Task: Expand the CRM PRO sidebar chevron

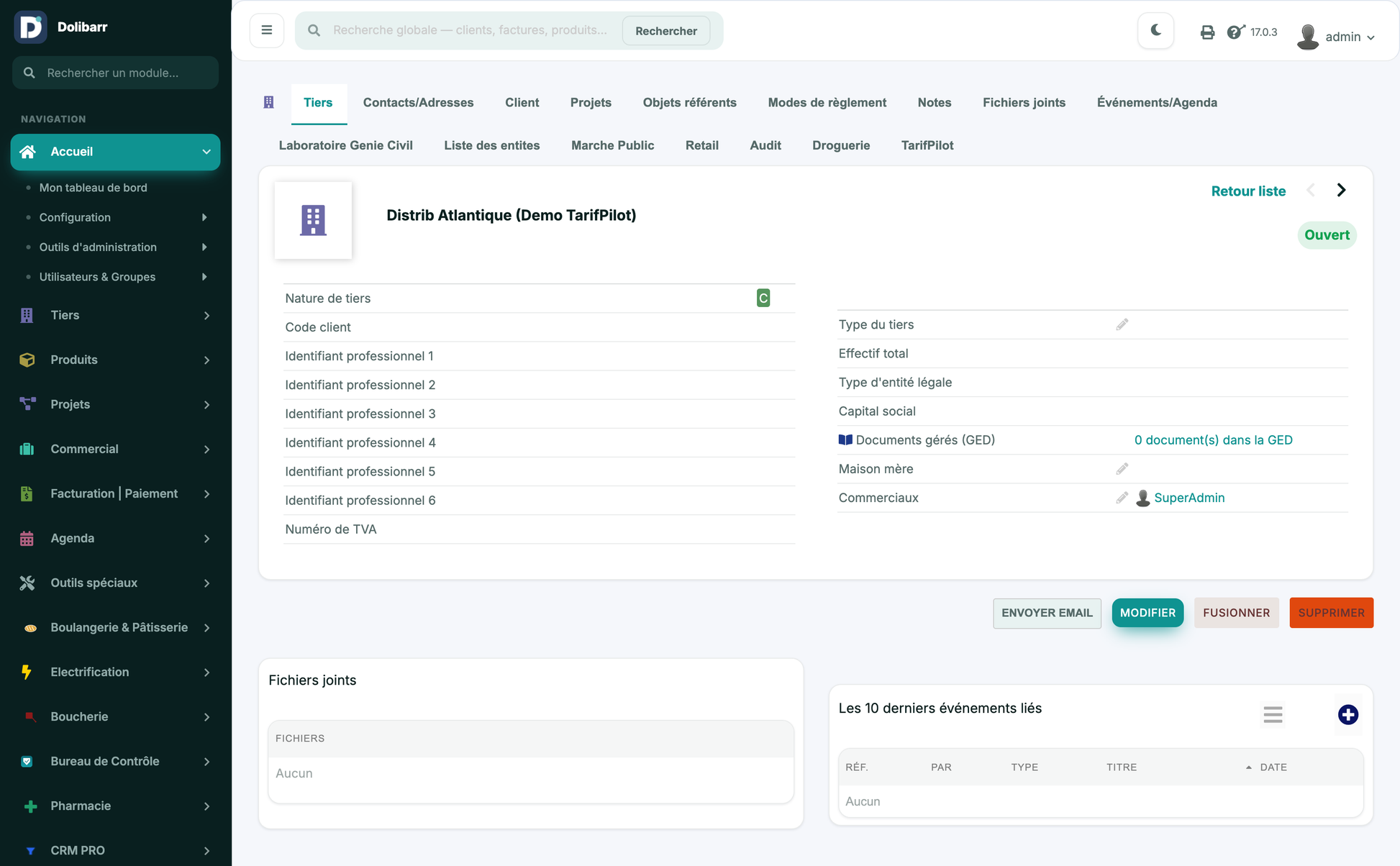Action: tap(206, 850)
